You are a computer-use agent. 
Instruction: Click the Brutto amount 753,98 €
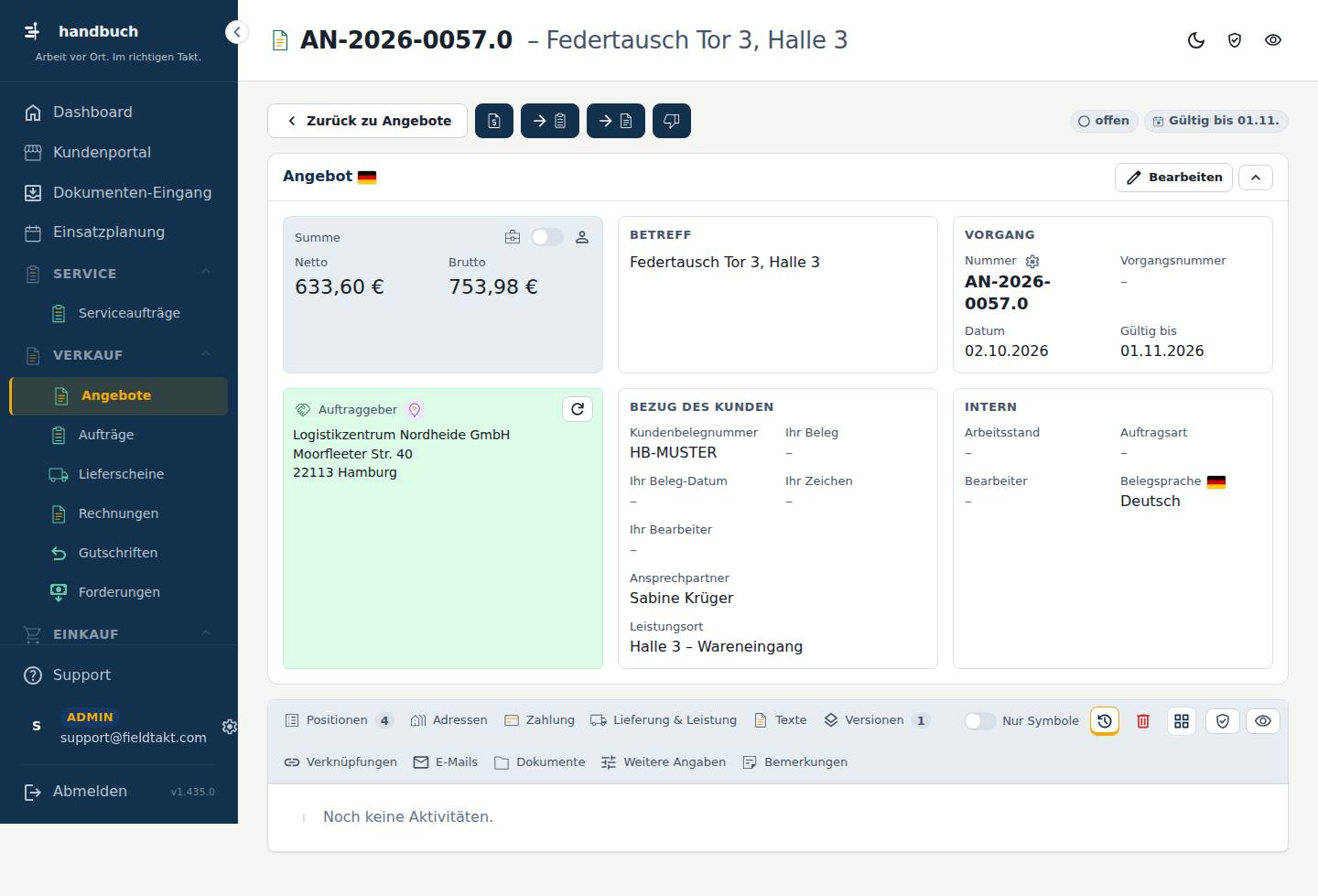pyautogui.click(x=493, y=286)
